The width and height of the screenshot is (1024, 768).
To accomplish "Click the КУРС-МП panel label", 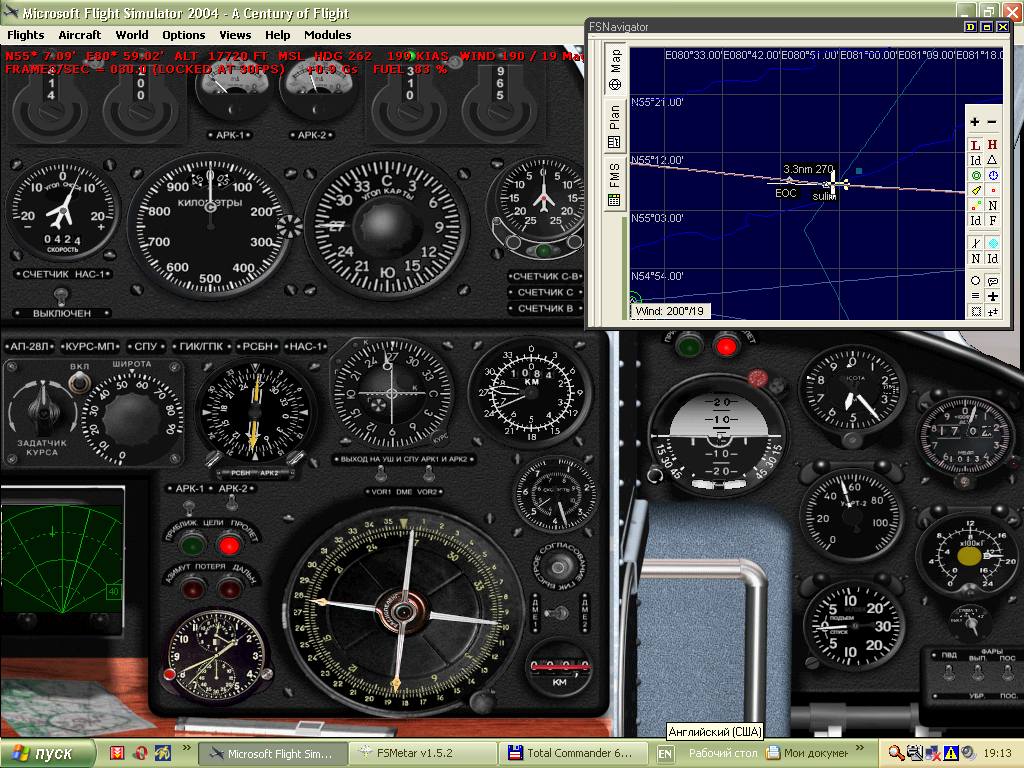I will click(x=89, y=346).
